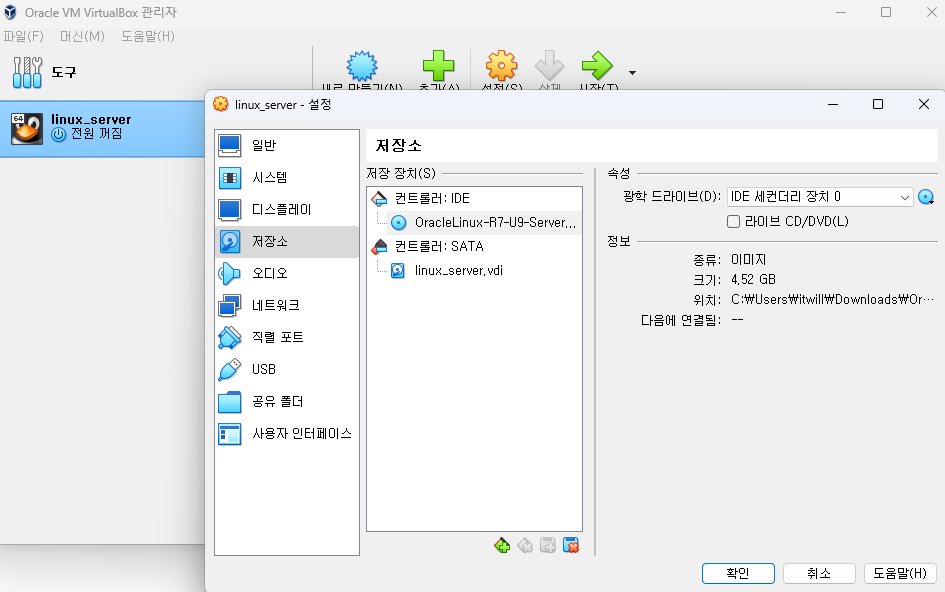945x592 pixels.
Task: Select the SATA controller in storage tree
Action: (x=474, y=246)
